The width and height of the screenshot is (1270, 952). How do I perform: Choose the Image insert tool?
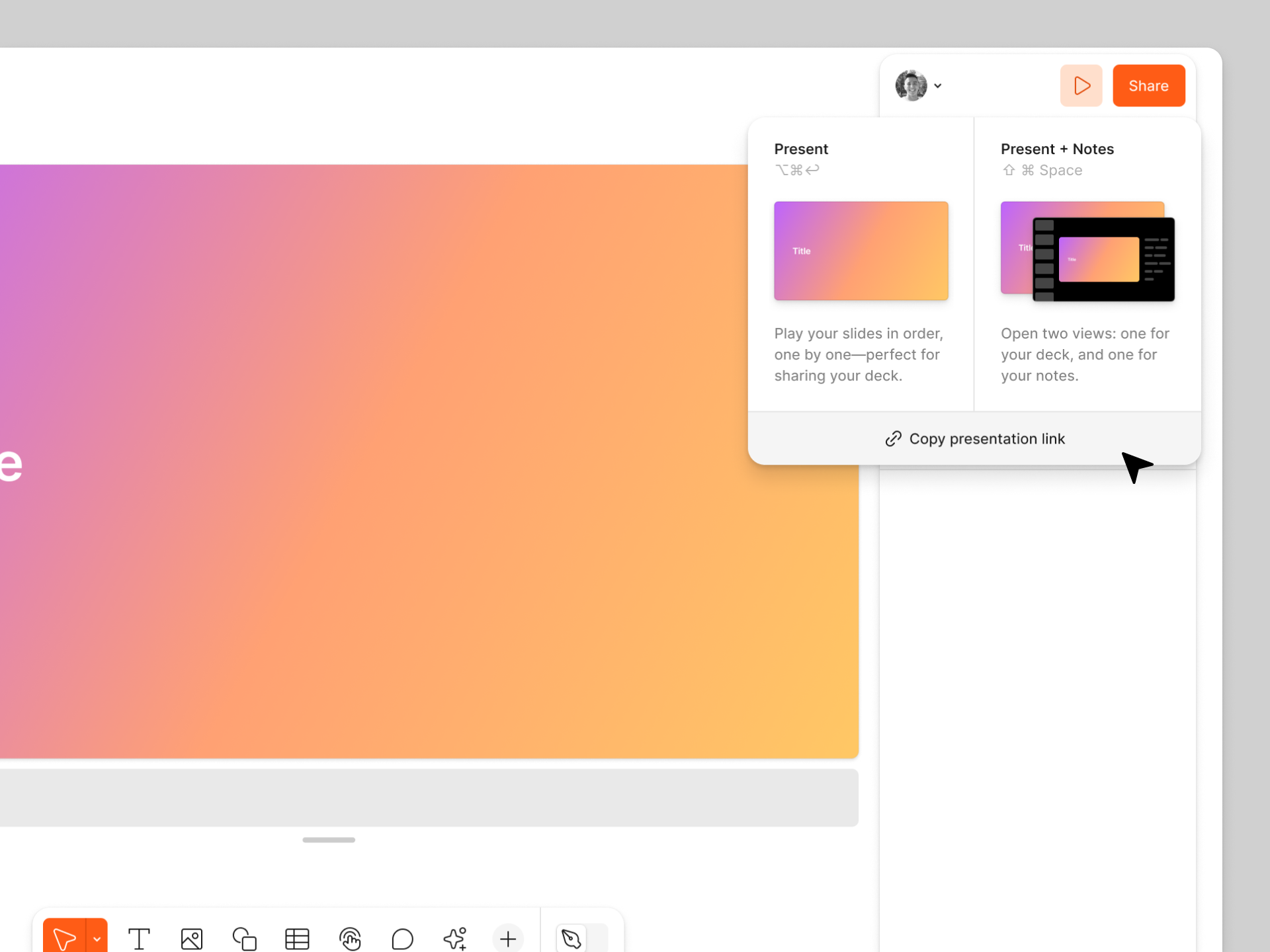[x=192, y=938]
